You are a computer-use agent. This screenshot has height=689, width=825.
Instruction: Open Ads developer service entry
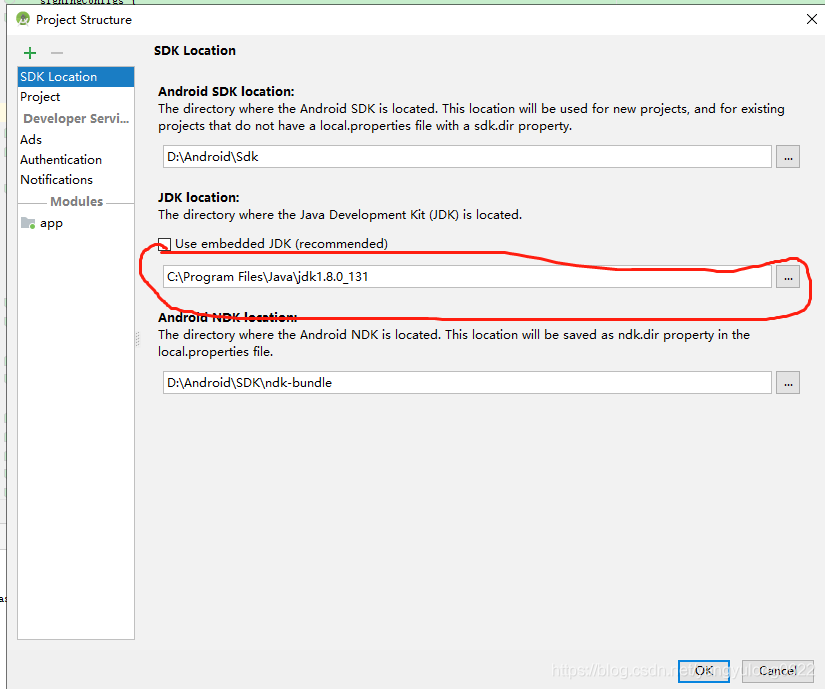point(76,139)
